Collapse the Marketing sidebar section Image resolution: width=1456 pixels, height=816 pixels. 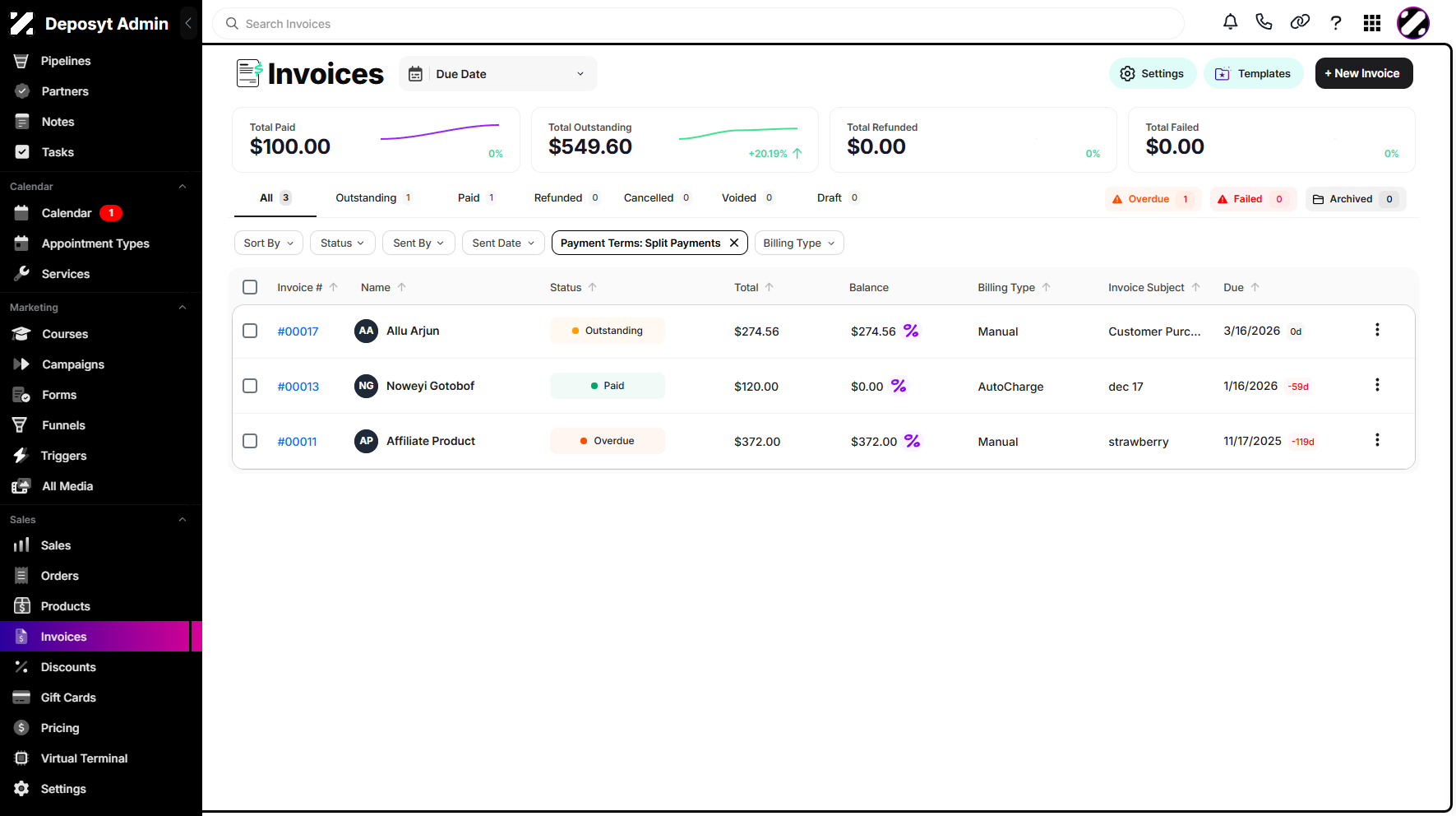coord(183,307)
